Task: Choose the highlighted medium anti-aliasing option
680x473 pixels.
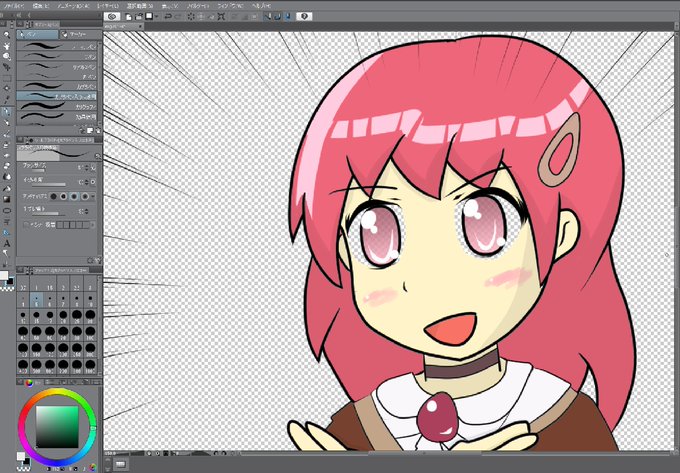Action: tap(74, 196)
